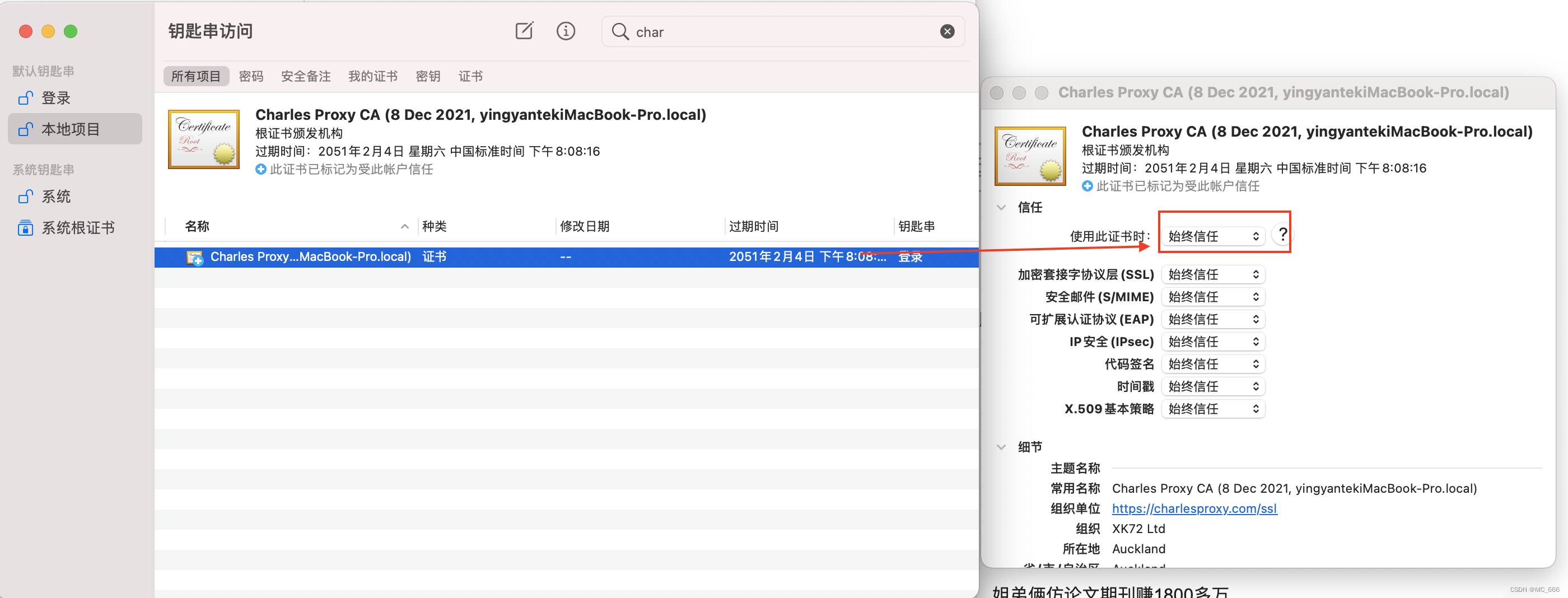
Task: Click the green zoom button of Keychain Access
Action: click(x=71, y=31)
